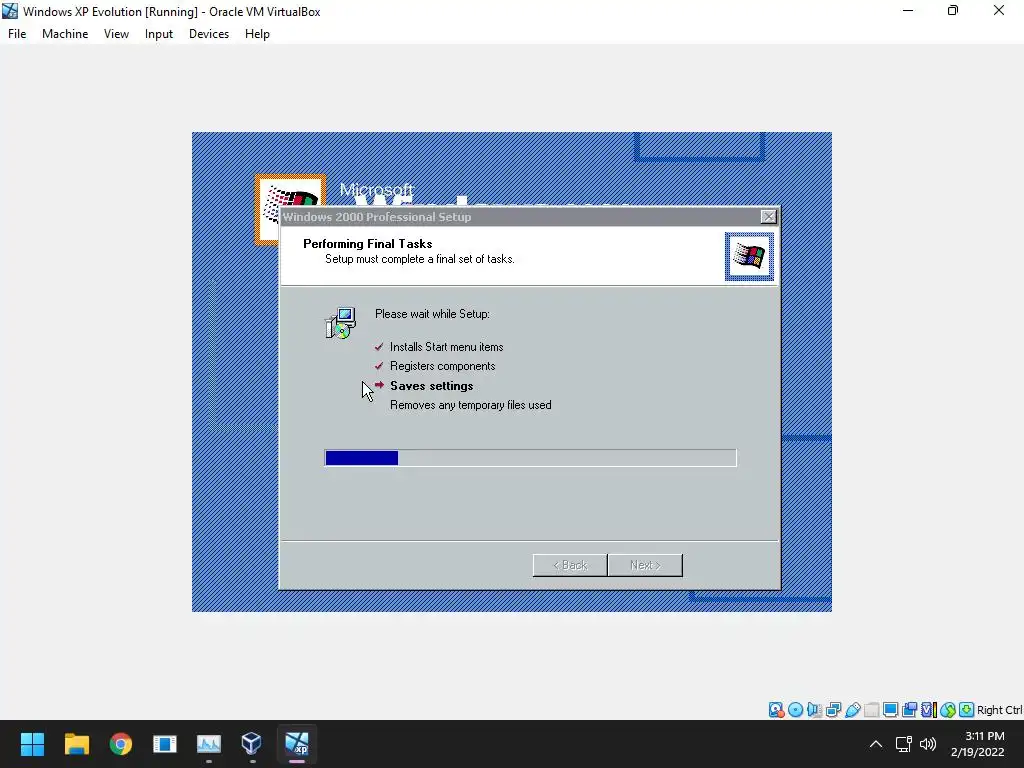Viewport: 1024px width, 768px height.
Task: Click the Windows flag logo in Setup header
Action: (749, 256)
